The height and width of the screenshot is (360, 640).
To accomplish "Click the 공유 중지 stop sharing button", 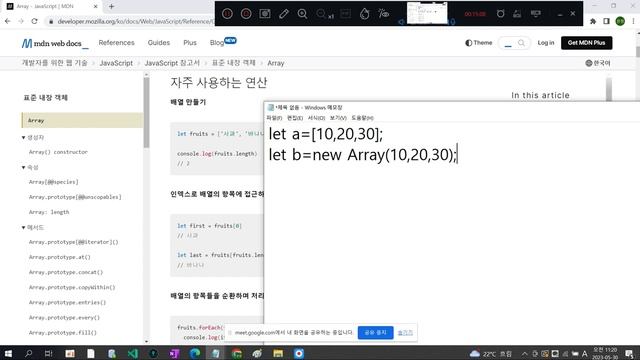I will (x=376, y=333).
